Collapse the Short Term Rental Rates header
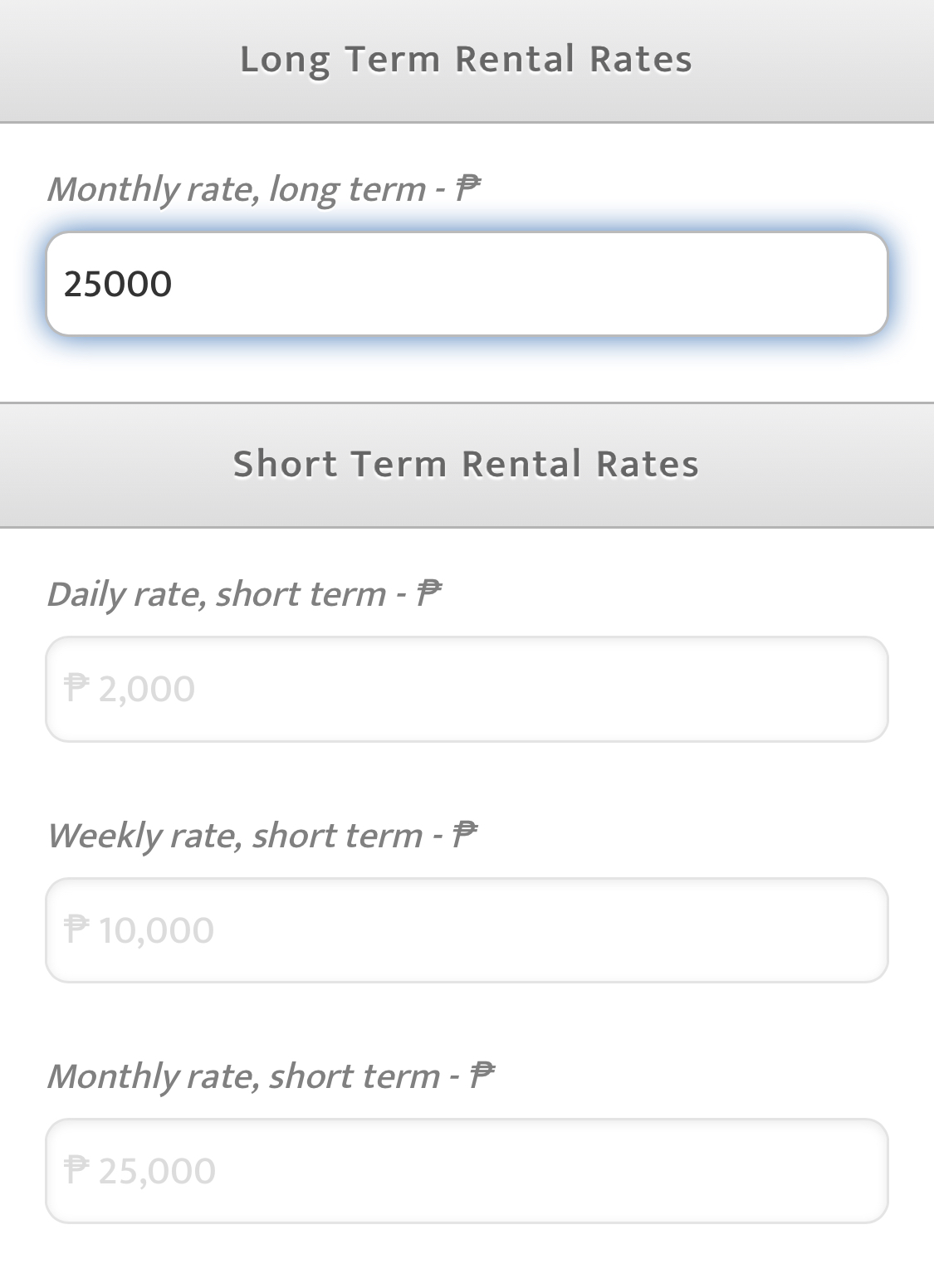 click(467, 465)
